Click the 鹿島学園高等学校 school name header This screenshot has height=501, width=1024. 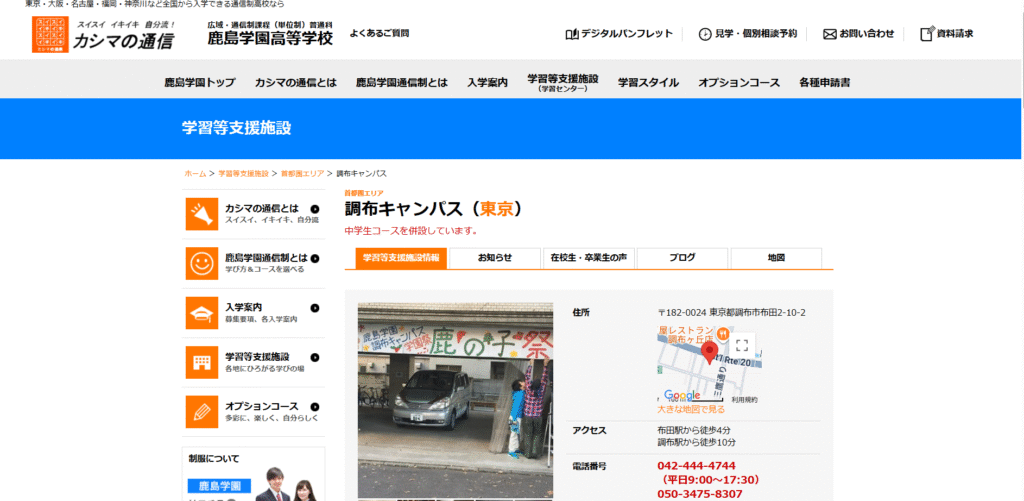270,38
